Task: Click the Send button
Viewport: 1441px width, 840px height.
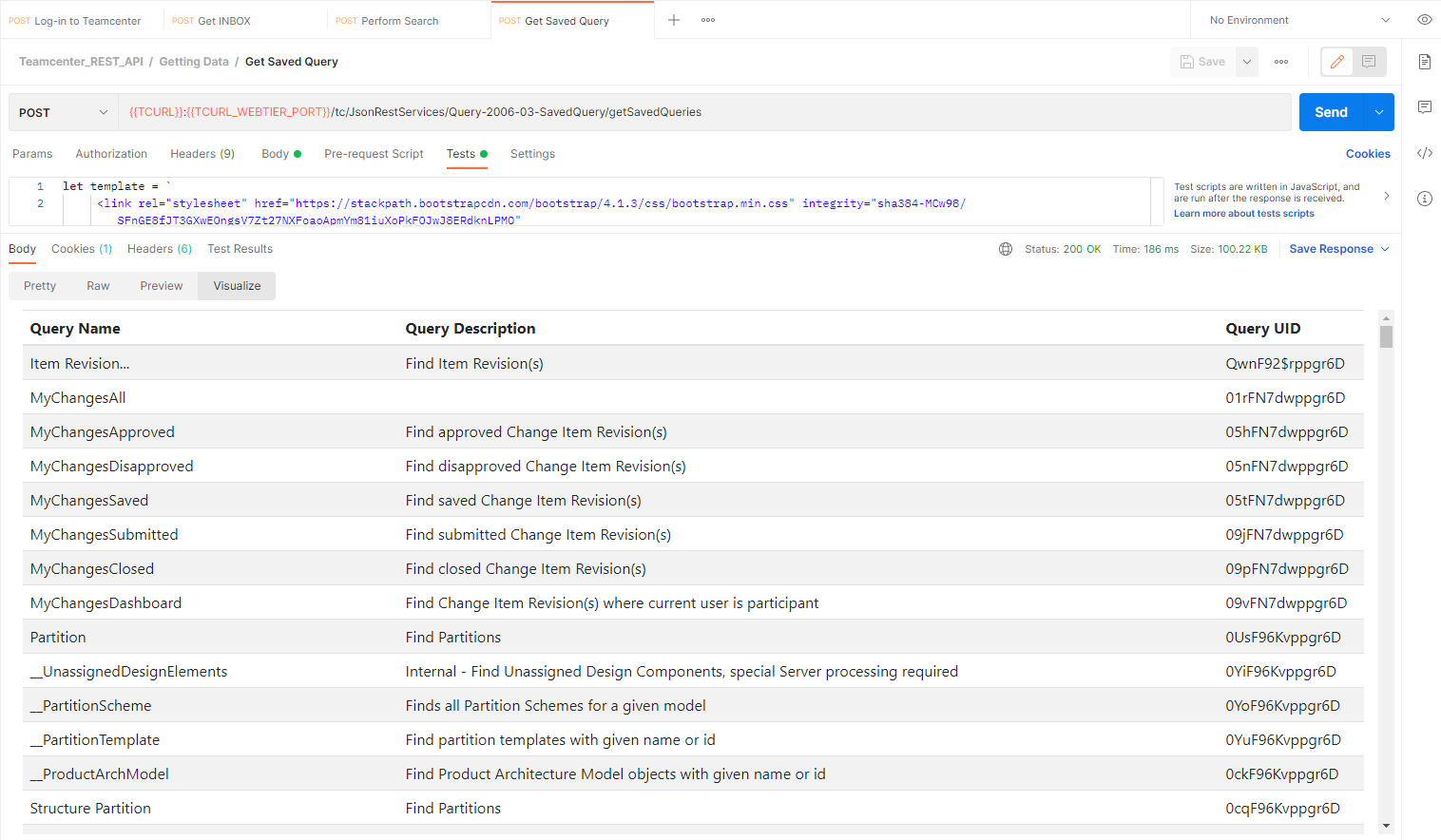Action: 1331,112
